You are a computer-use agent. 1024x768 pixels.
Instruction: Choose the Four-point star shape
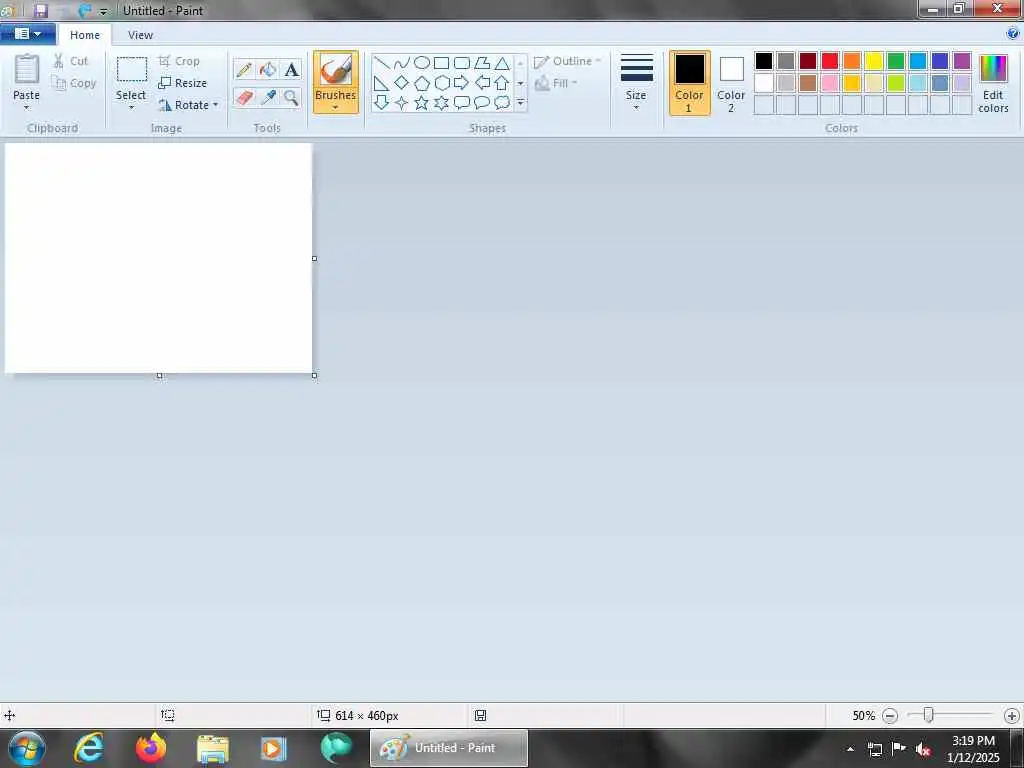pyautogui.click(x=402, y=103)
